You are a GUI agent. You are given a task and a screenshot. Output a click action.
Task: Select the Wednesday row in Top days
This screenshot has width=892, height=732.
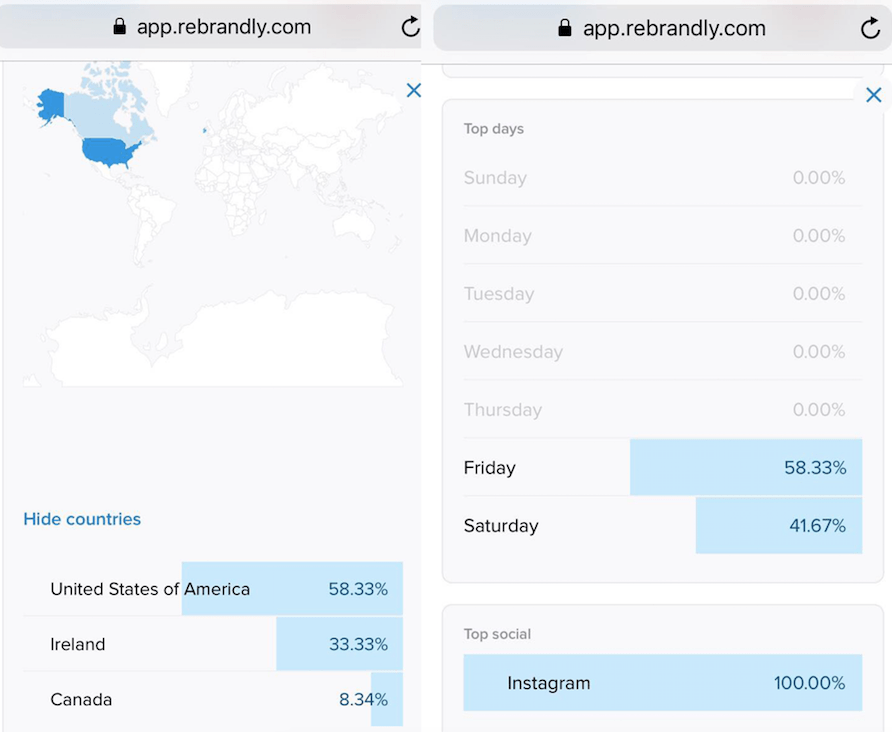click(662, 352)
